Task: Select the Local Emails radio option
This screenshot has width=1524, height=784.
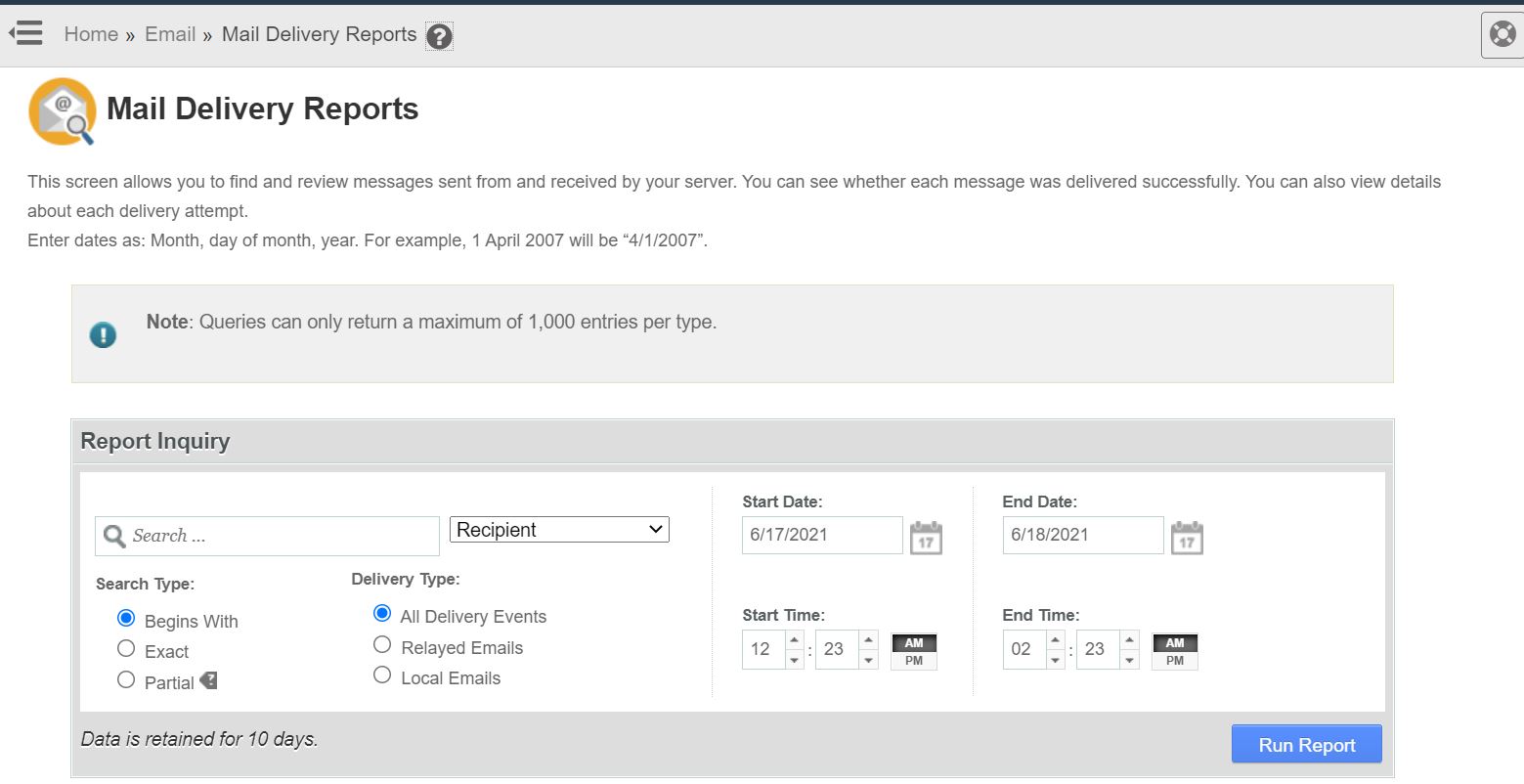Action: click(x=382, y=675)
